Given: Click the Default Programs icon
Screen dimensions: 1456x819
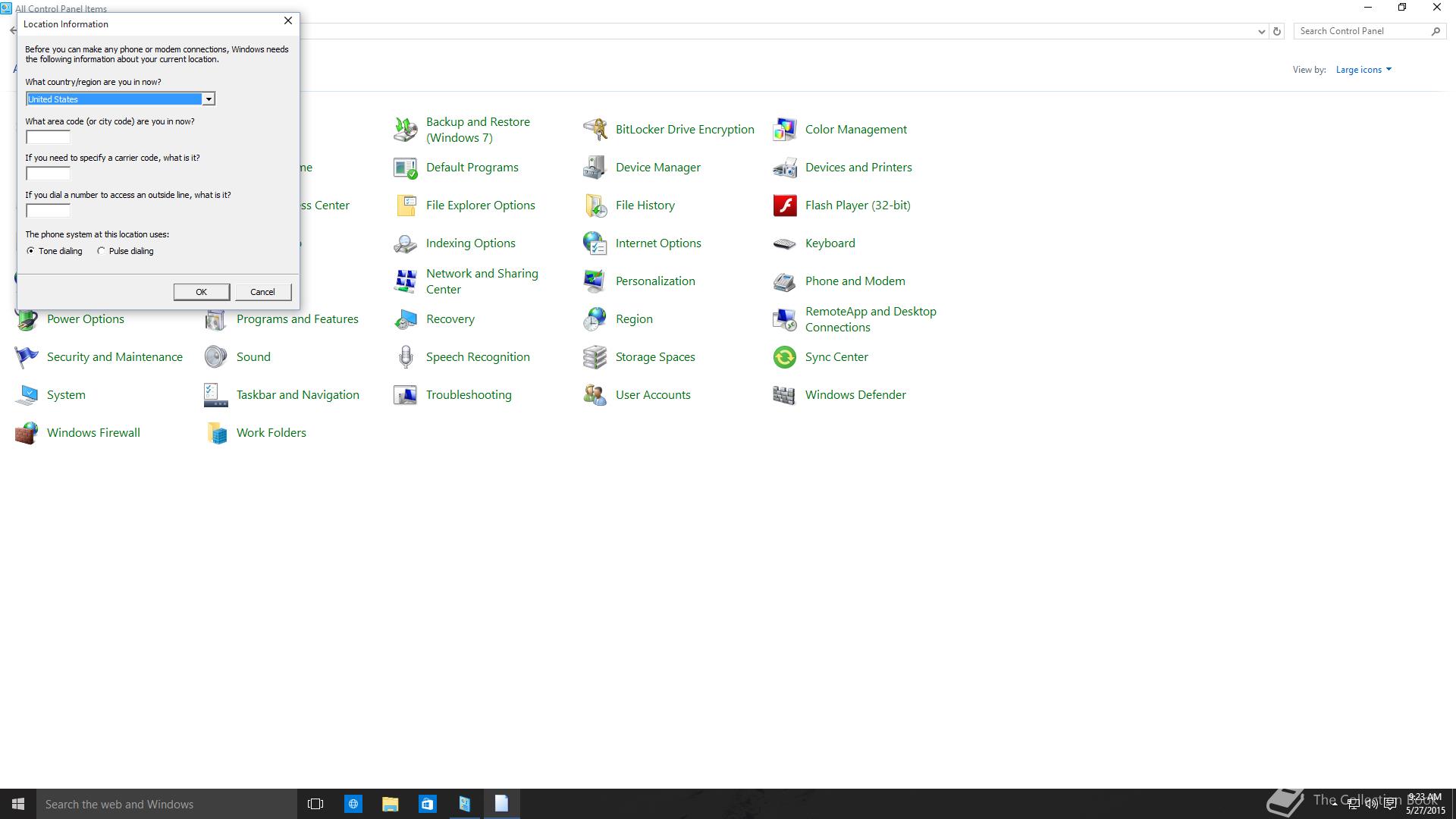Looking at the screenshot, I should [406, 168].
